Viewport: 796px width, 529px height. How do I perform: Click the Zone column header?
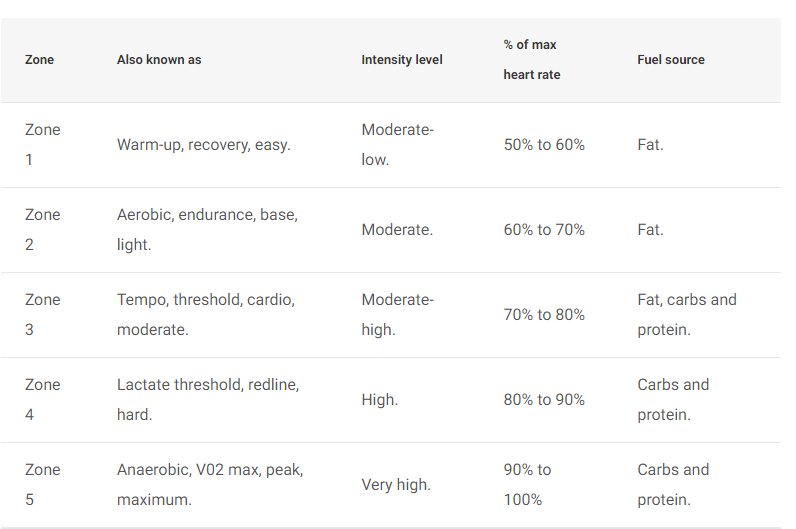tap(39, 60)
